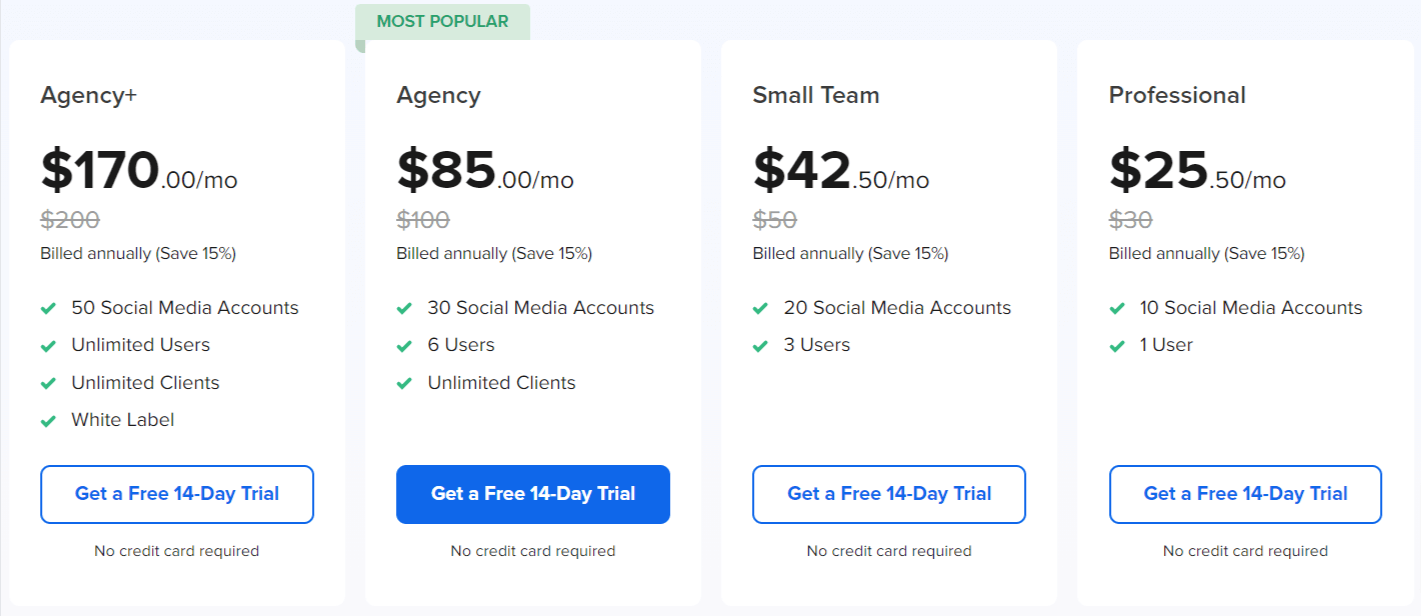1421x616 pixels.
Task: Click the green check next to "1 User"
Action: (x=1115, y=345)
